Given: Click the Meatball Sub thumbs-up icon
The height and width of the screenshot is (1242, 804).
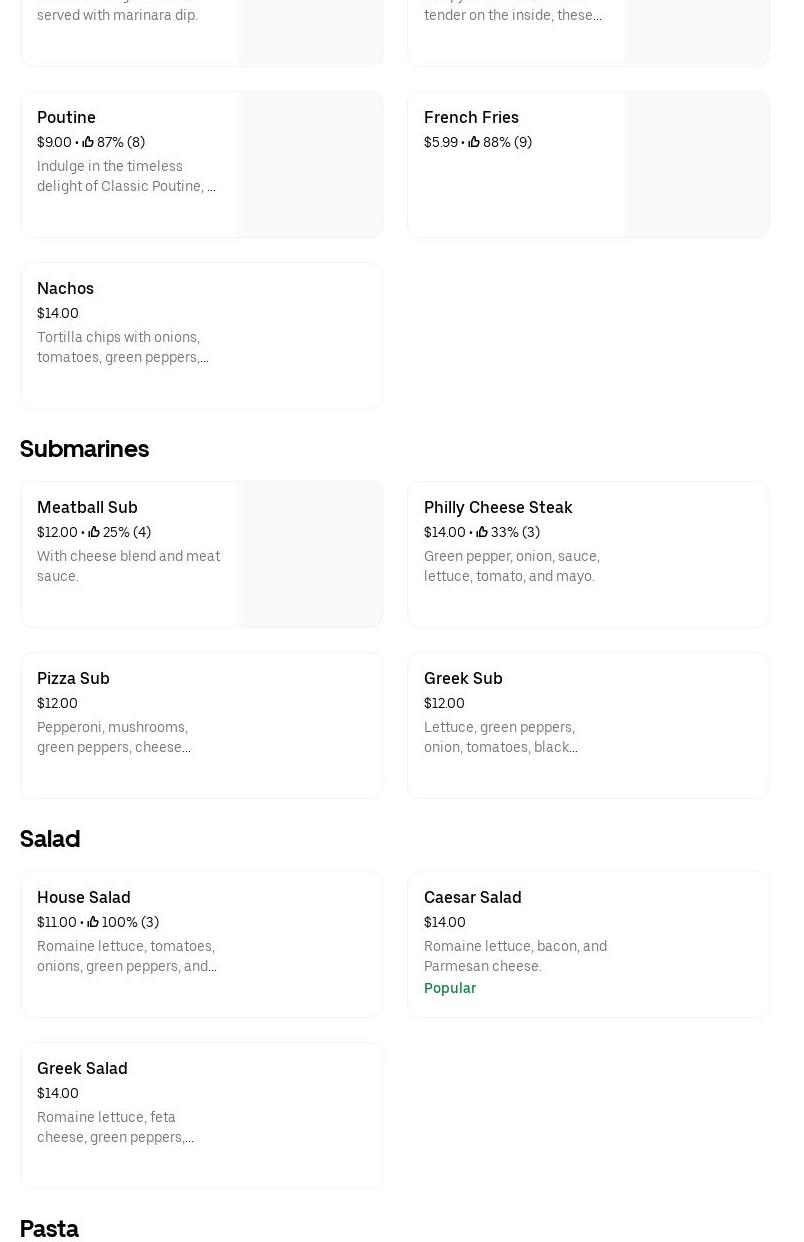Looking at the screenshot, I should pyautogui.click(x=94, y=533).
